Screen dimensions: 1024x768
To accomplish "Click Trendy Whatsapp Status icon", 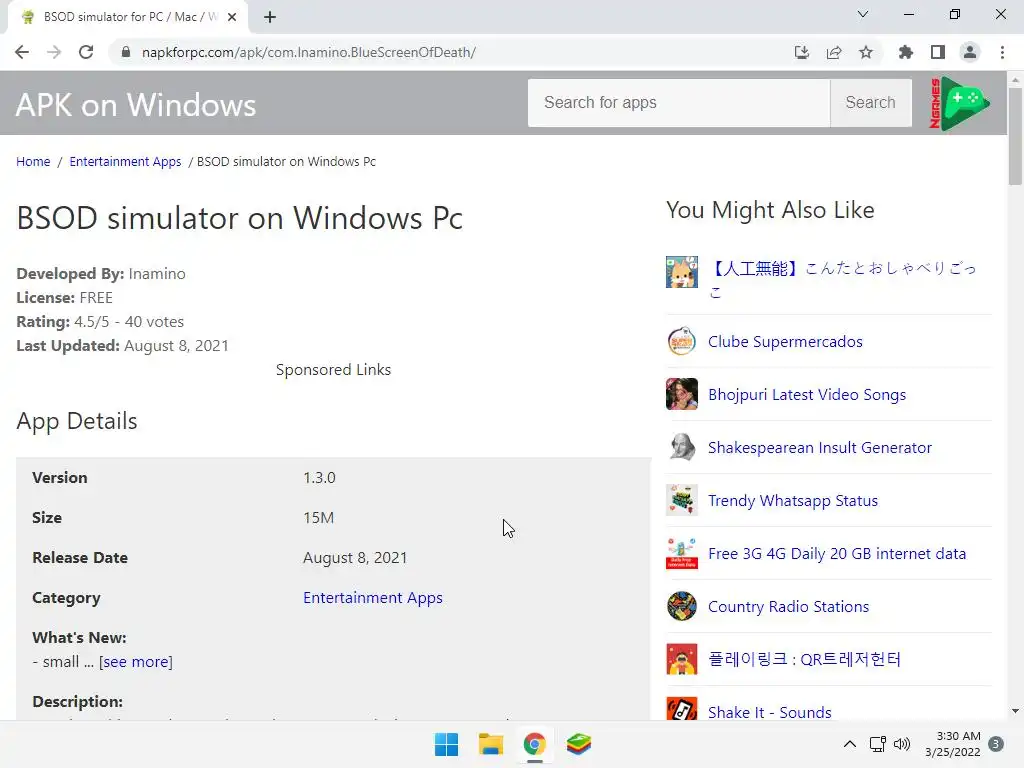I will (682, 500).
